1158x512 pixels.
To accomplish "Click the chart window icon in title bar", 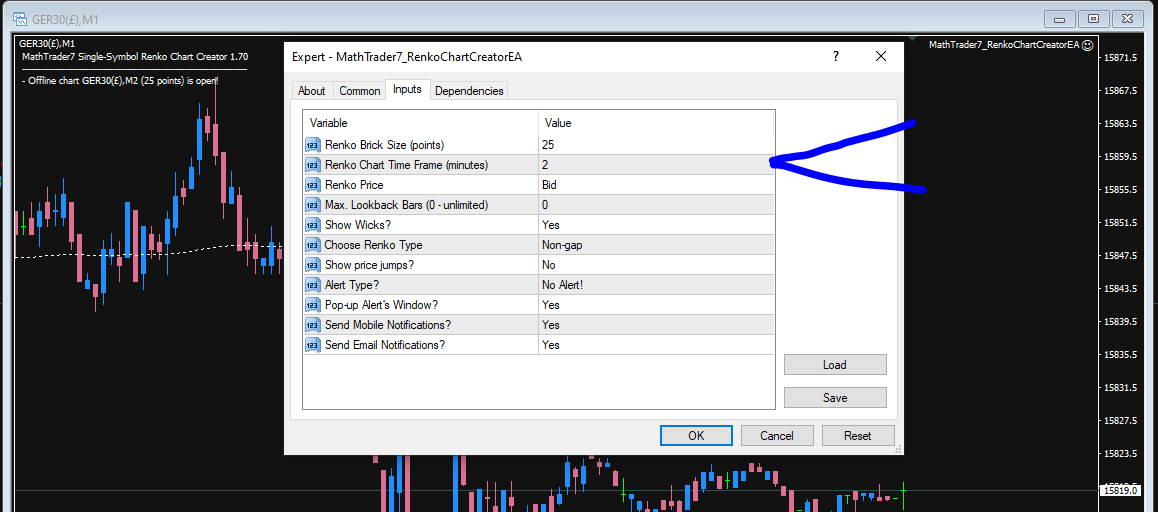I will pos(20,18).
